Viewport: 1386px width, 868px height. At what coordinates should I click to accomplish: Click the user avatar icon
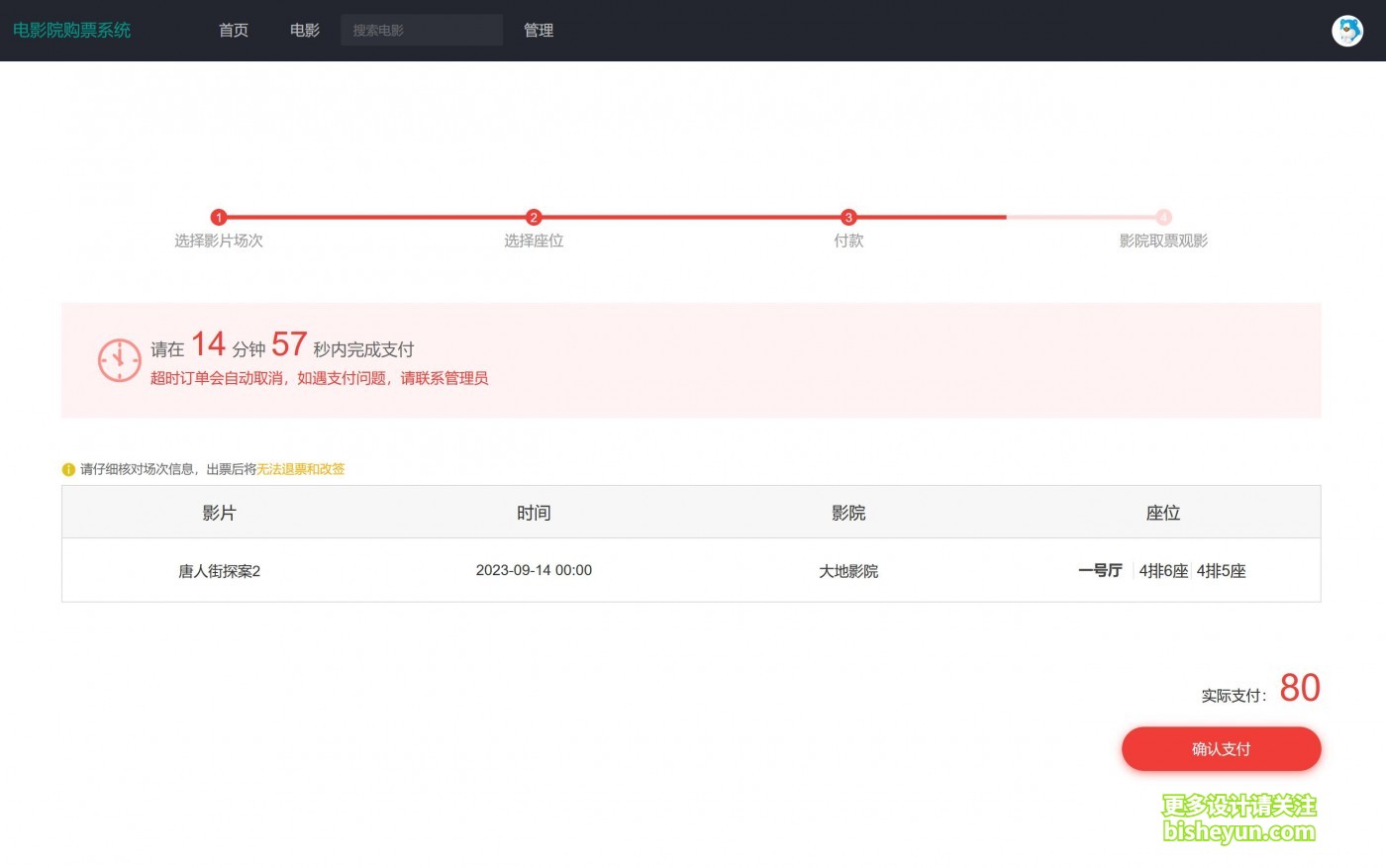coord(1346,31)
